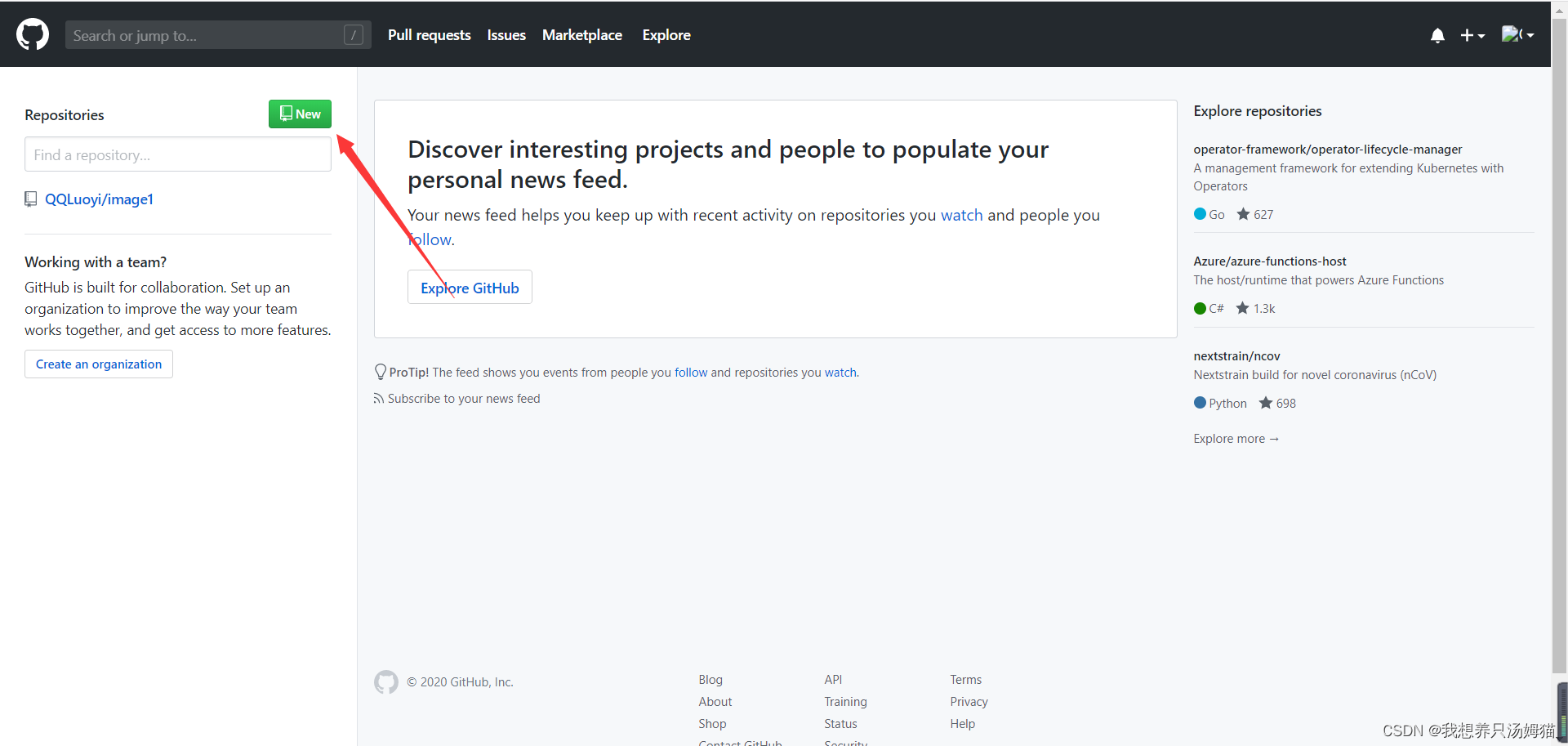Click '© 2020 GitHub, Inc.' footer text
This screenshot has width=1568, height=746.
460,682
